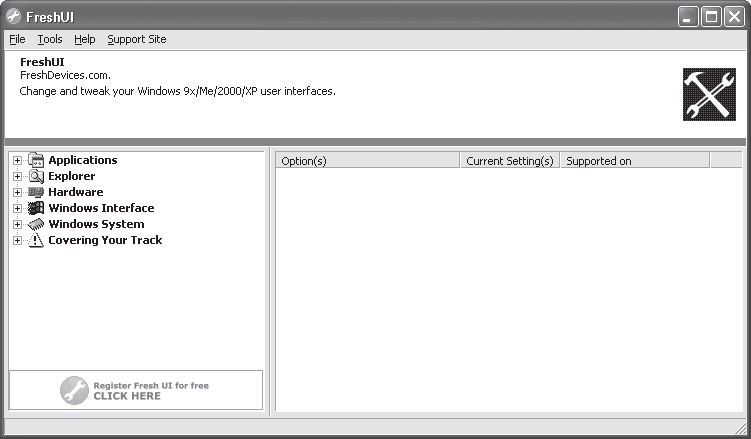Close the FreshUI window
The width and height of the screenshot is (751, 439).
[x=734, y=17]
